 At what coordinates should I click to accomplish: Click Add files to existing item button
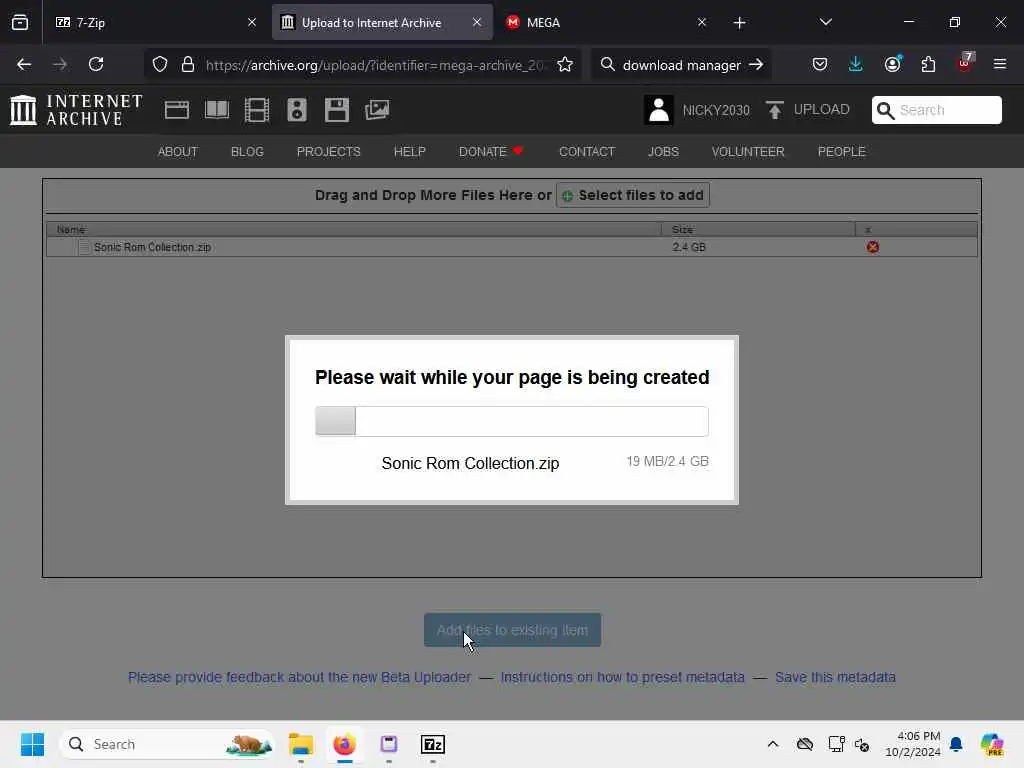coord(513,630)
